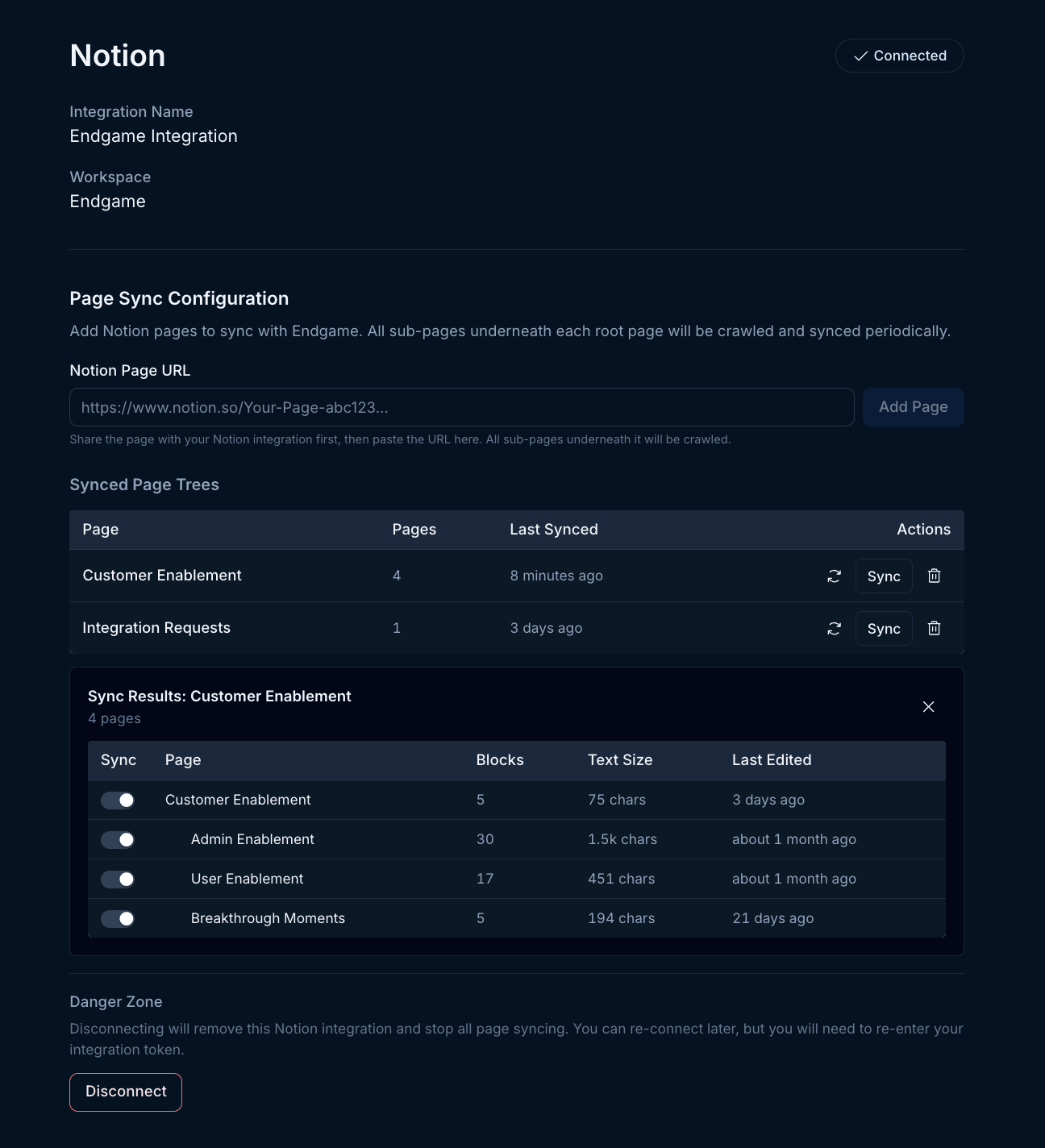
Task: Trigger Sync for Integration Requests
Action: [x=883, y=628]
